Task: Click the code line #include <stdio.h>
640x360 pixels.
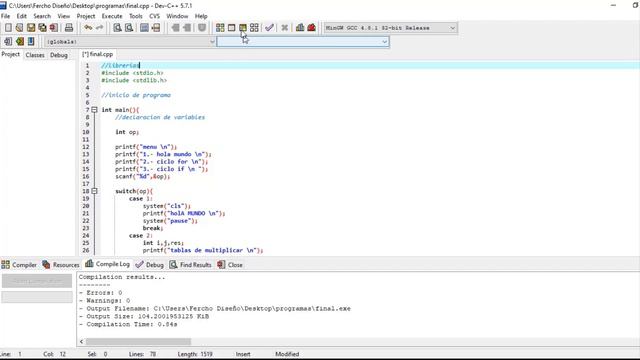Action: coord(132,73)
